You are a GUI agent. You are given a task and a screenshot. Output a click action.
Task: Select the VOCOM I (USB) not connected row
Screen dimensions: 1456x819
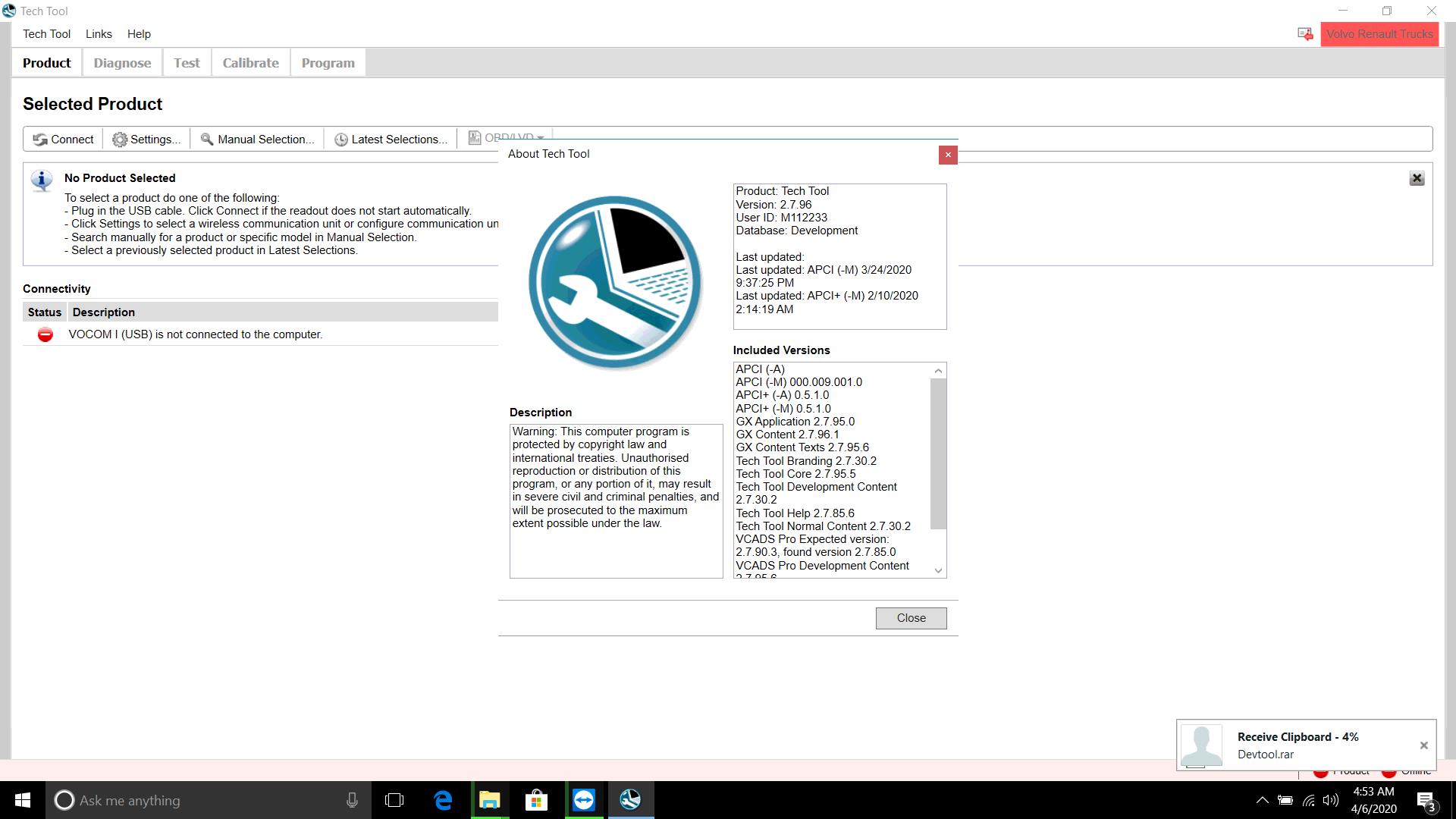coord(260,334)
